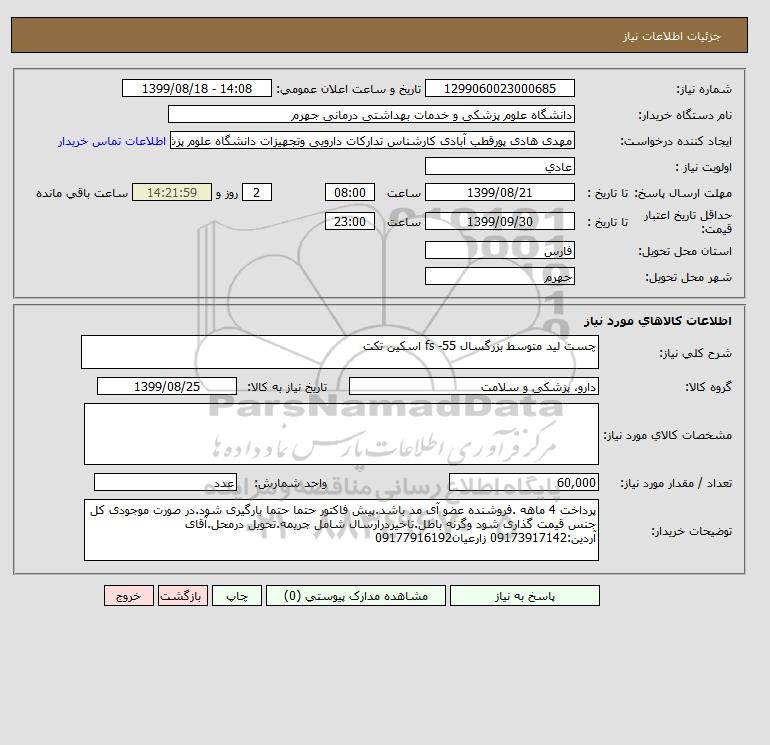
Task: Click the general description text box
Action: (x=340, y=352)
